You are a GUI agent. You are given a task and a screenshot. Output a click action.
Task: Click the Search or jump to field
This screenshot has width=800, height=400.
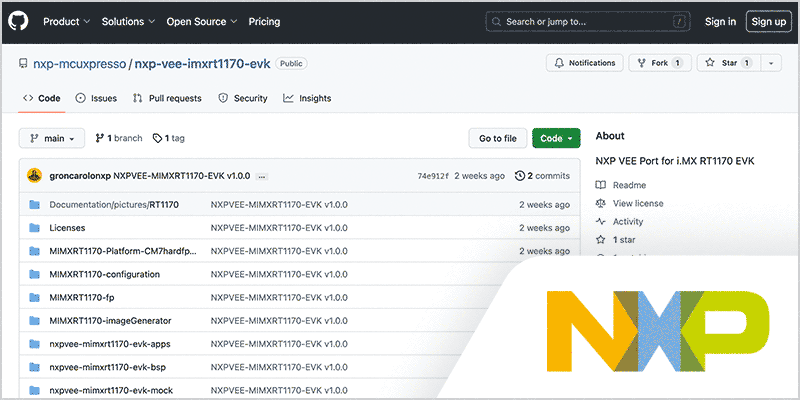[588, 21]
